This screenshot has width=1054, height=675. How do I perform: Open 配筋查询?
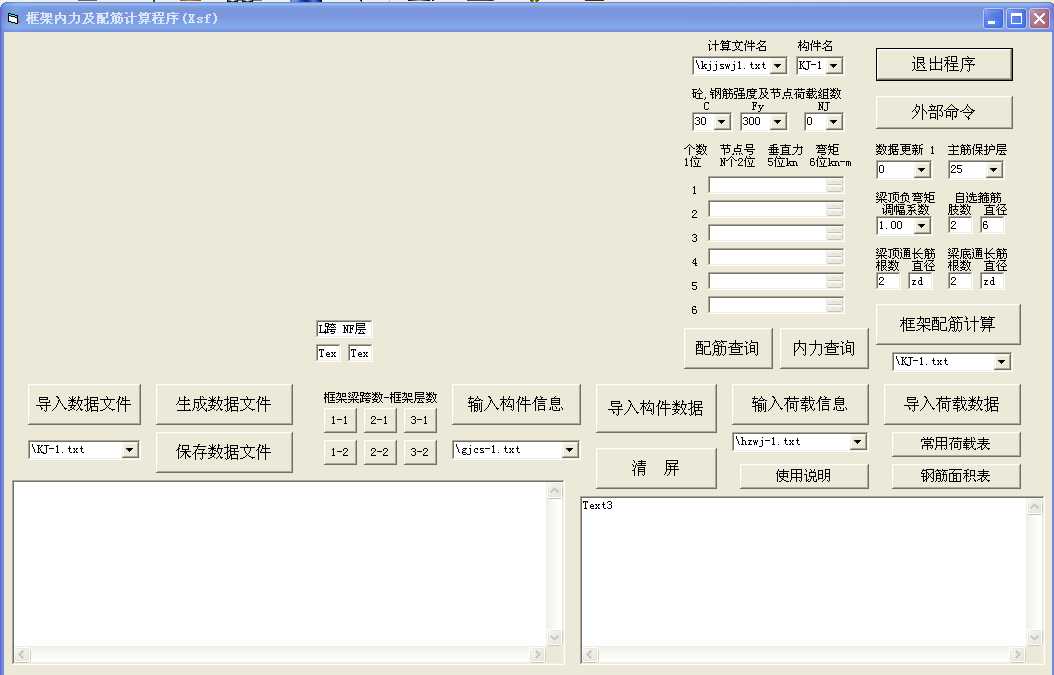[x=727, y=348]
